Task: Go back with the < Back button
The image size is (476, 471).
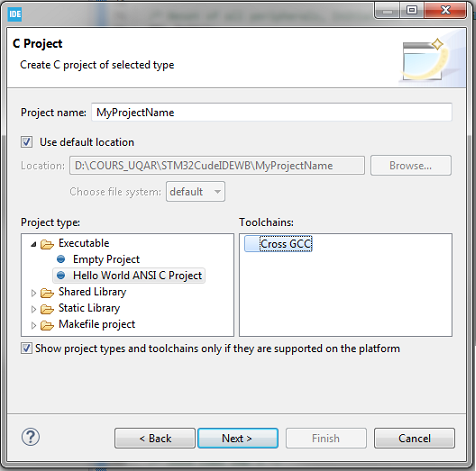Action: pos(155,438)
